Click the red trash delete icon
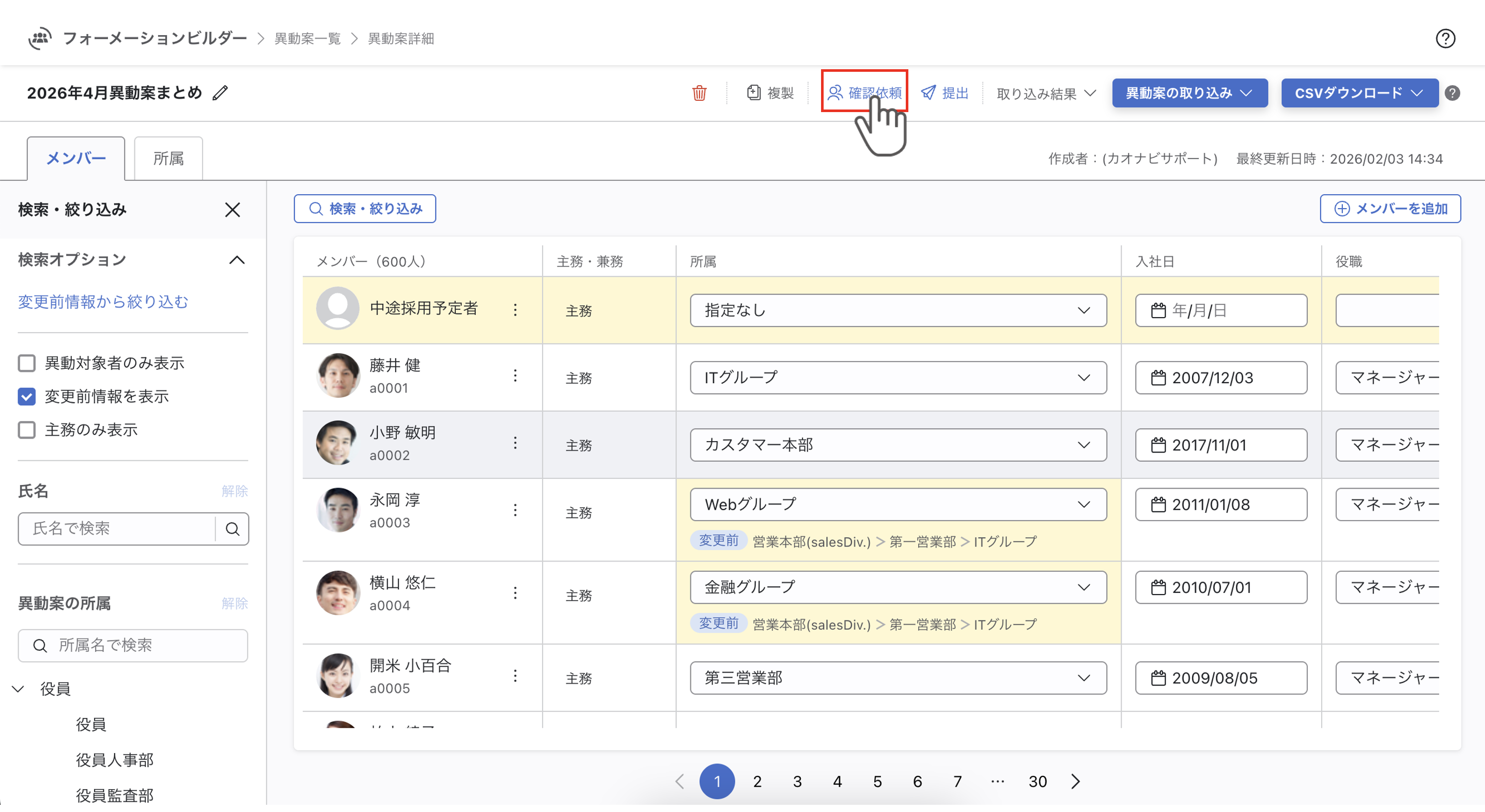1485x812 pixels. [x=699, y=93]
